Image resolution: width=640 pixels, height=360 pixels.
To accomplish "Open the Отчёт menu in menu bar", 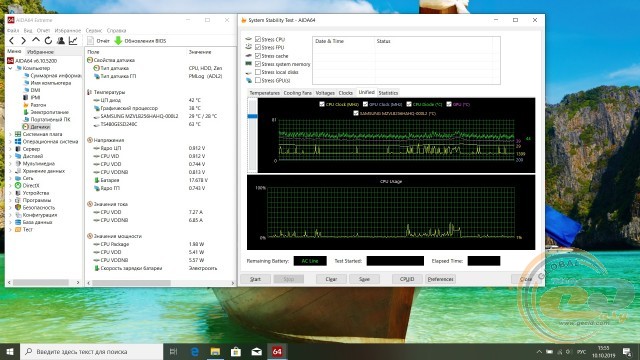I will pos(43,31).
